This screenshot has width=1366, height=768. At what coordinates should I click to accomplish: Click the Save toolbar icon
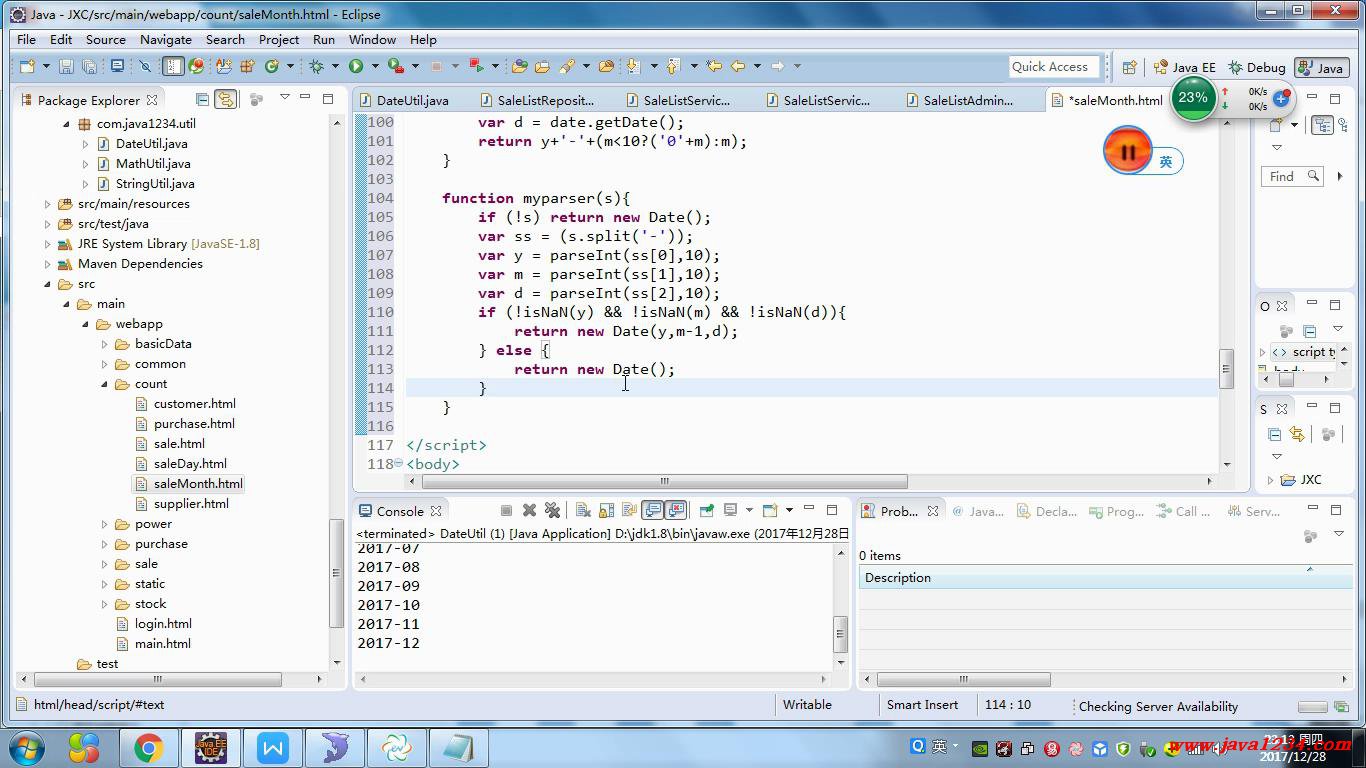tap(66, 66)
